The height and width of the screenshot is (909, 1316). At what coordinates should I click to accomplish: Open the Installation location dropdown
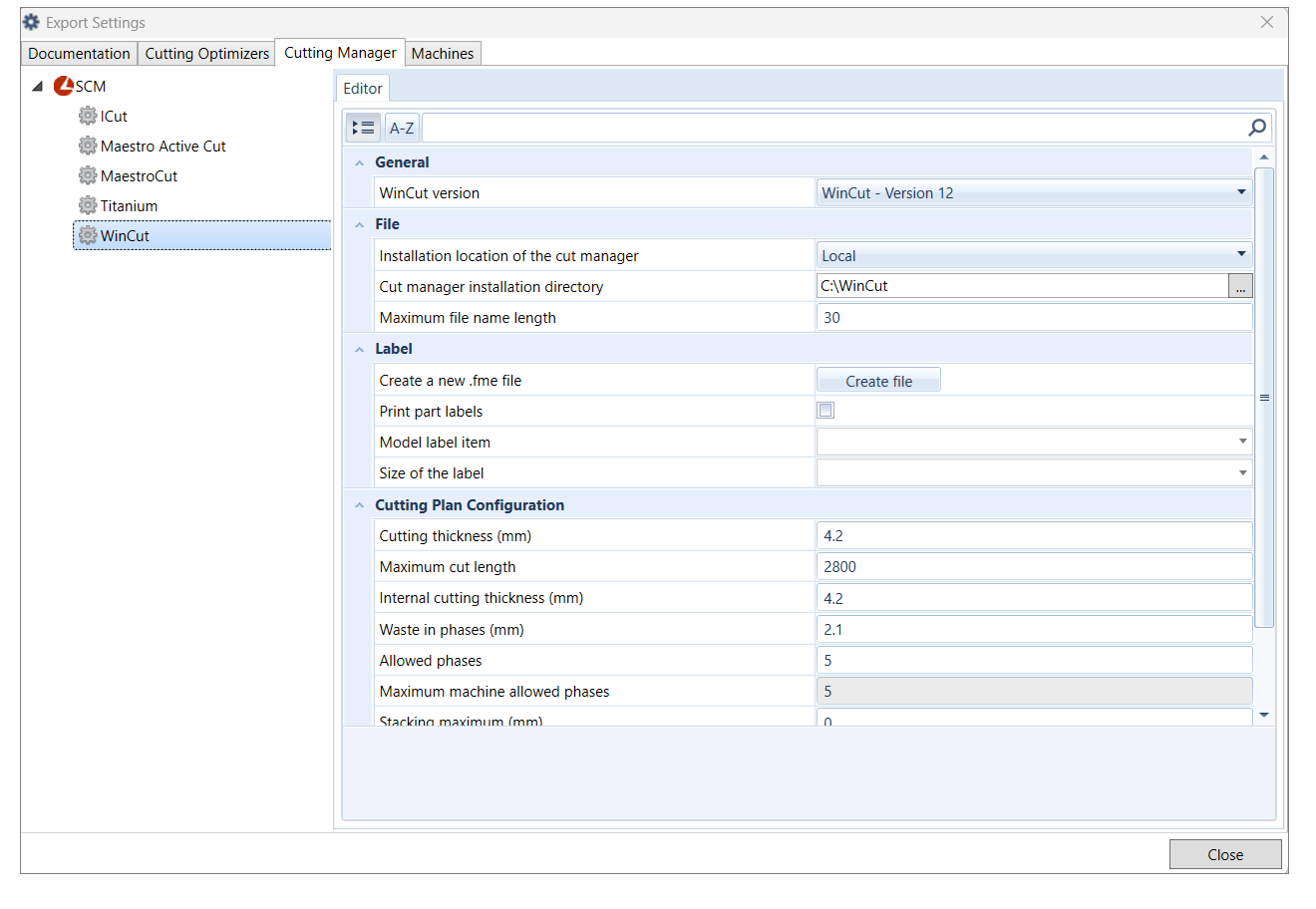[1241, 254]
